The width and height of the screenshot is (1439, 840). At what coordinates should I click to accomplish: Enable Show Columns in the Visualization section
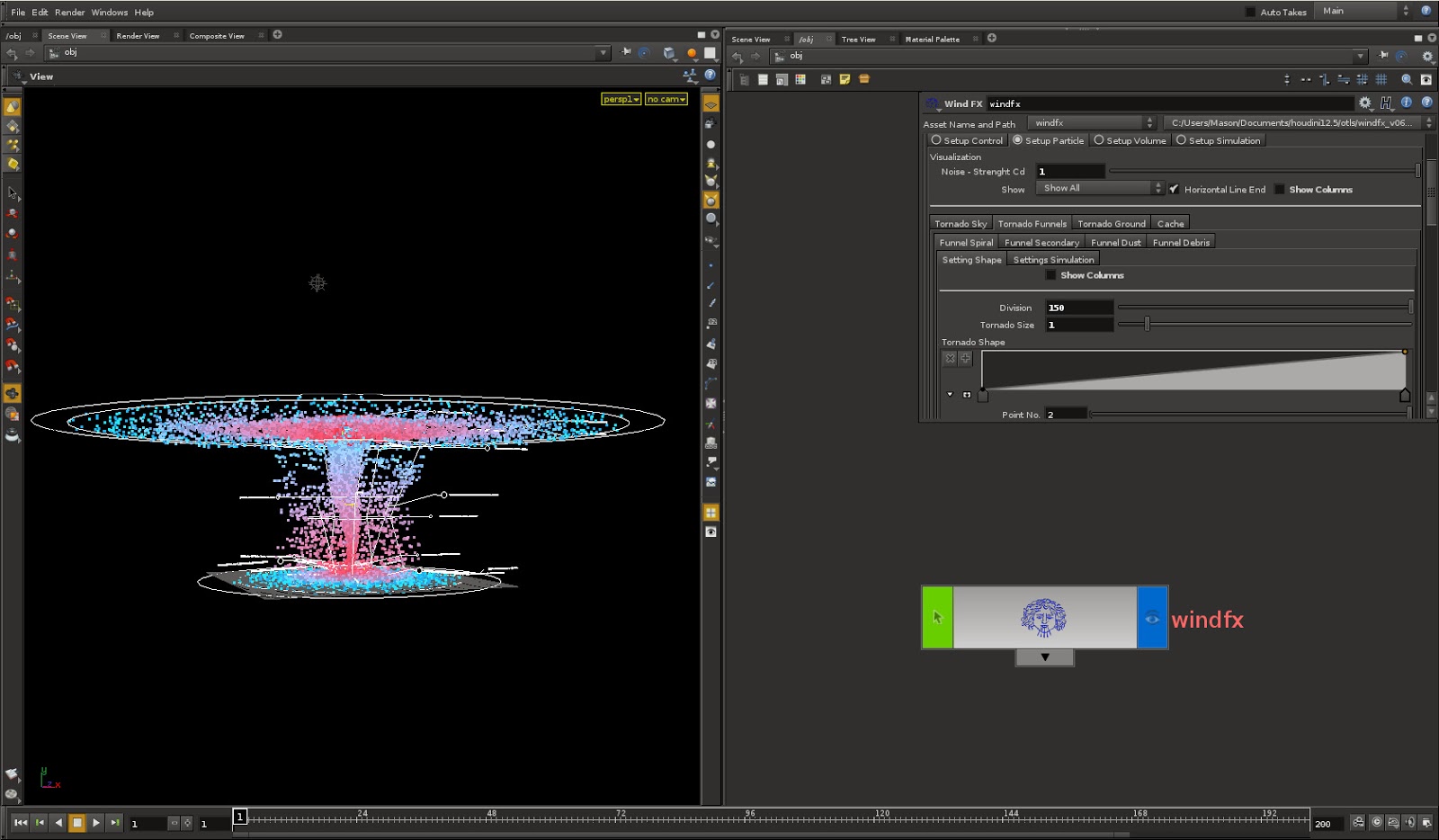[1279, 189]
